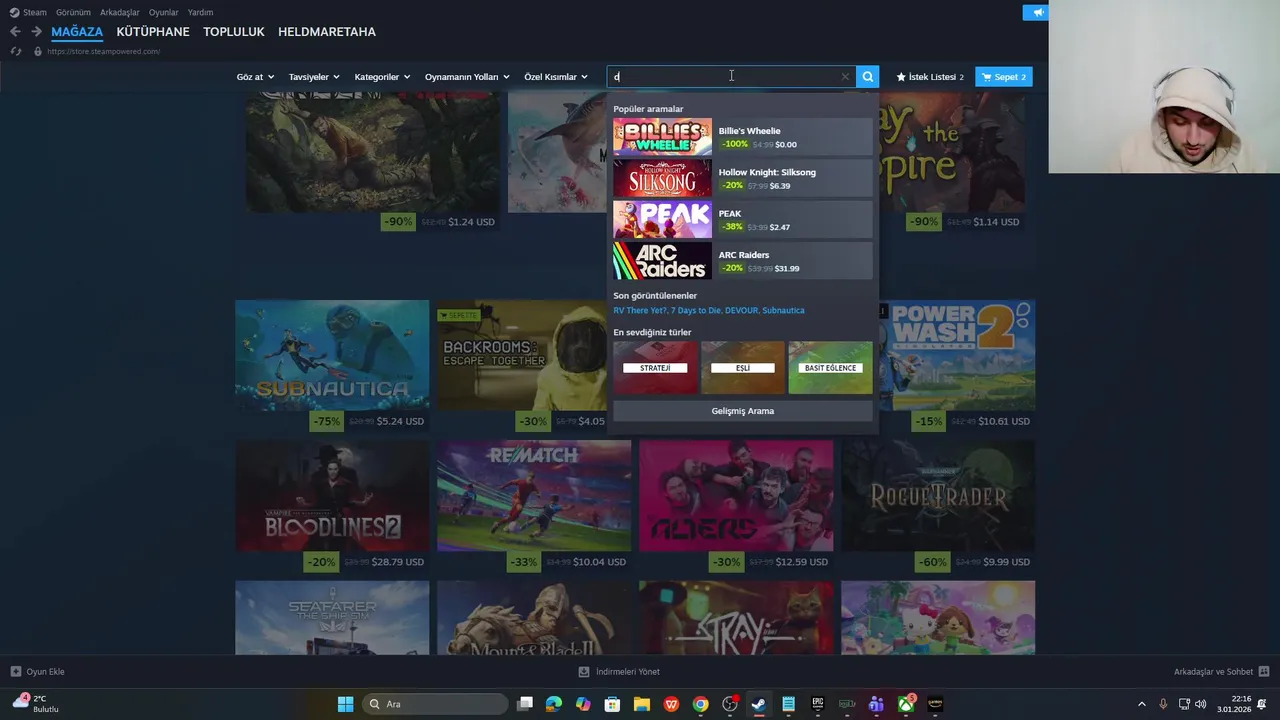Select ARC Raiders search suggestion

742,261
